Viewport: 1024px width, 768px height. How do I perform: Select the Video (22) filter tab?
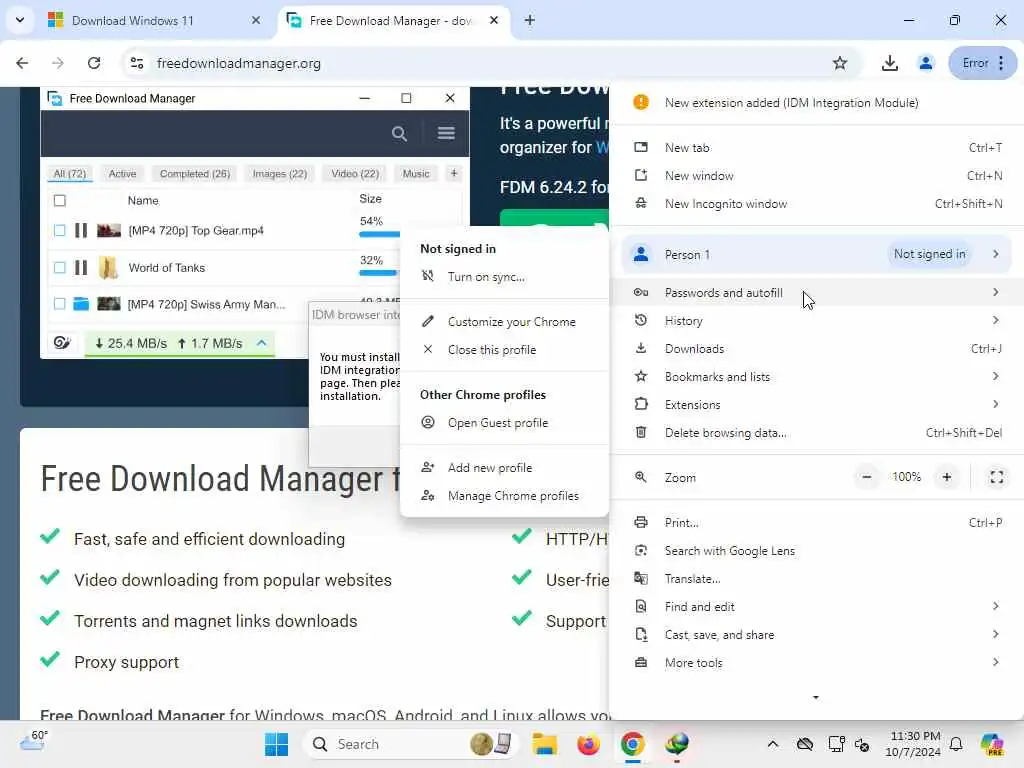[x=355, y=174]
